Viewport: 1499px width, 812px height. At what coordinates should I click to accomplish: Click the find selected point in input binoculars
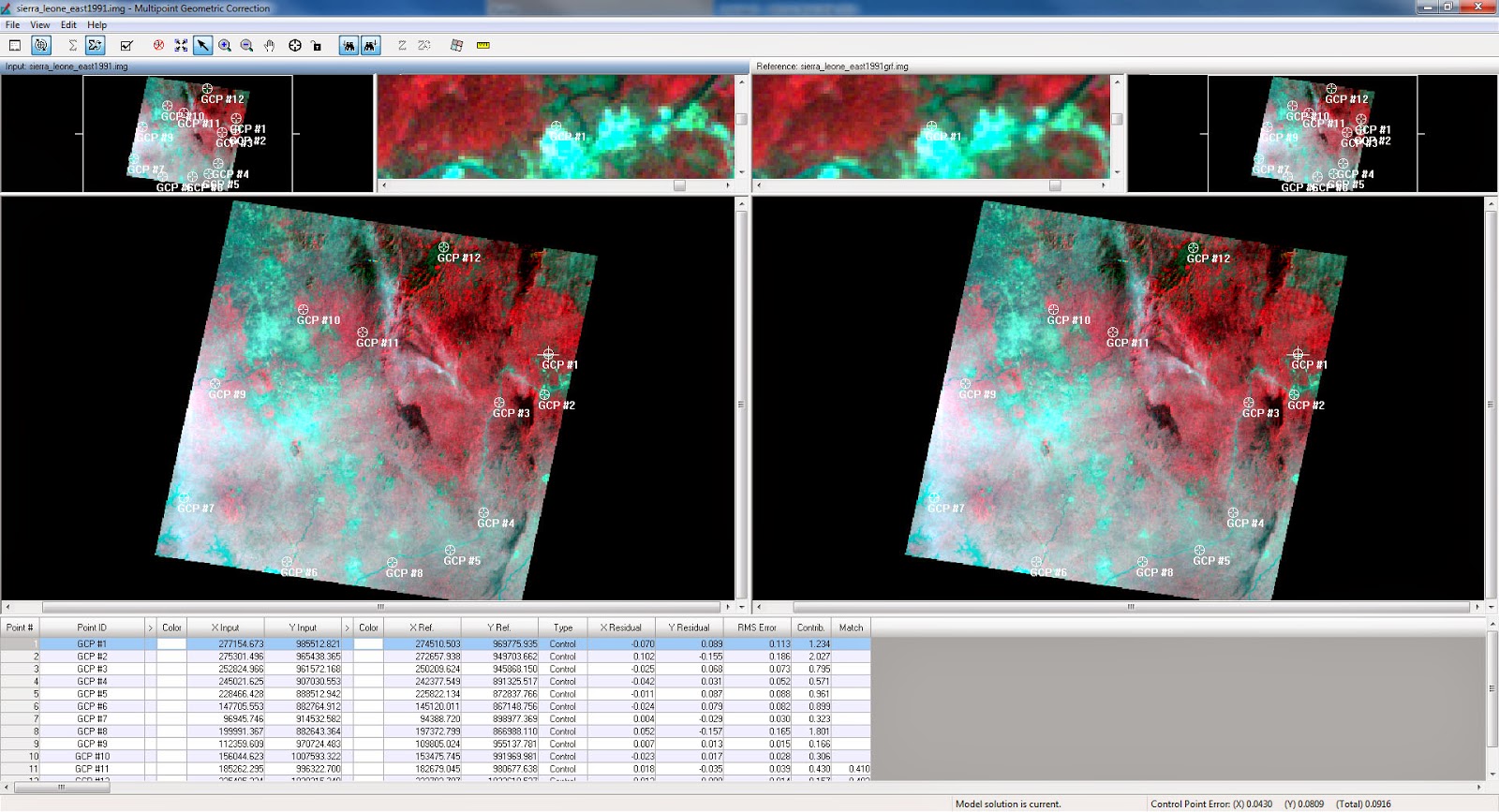349,45
